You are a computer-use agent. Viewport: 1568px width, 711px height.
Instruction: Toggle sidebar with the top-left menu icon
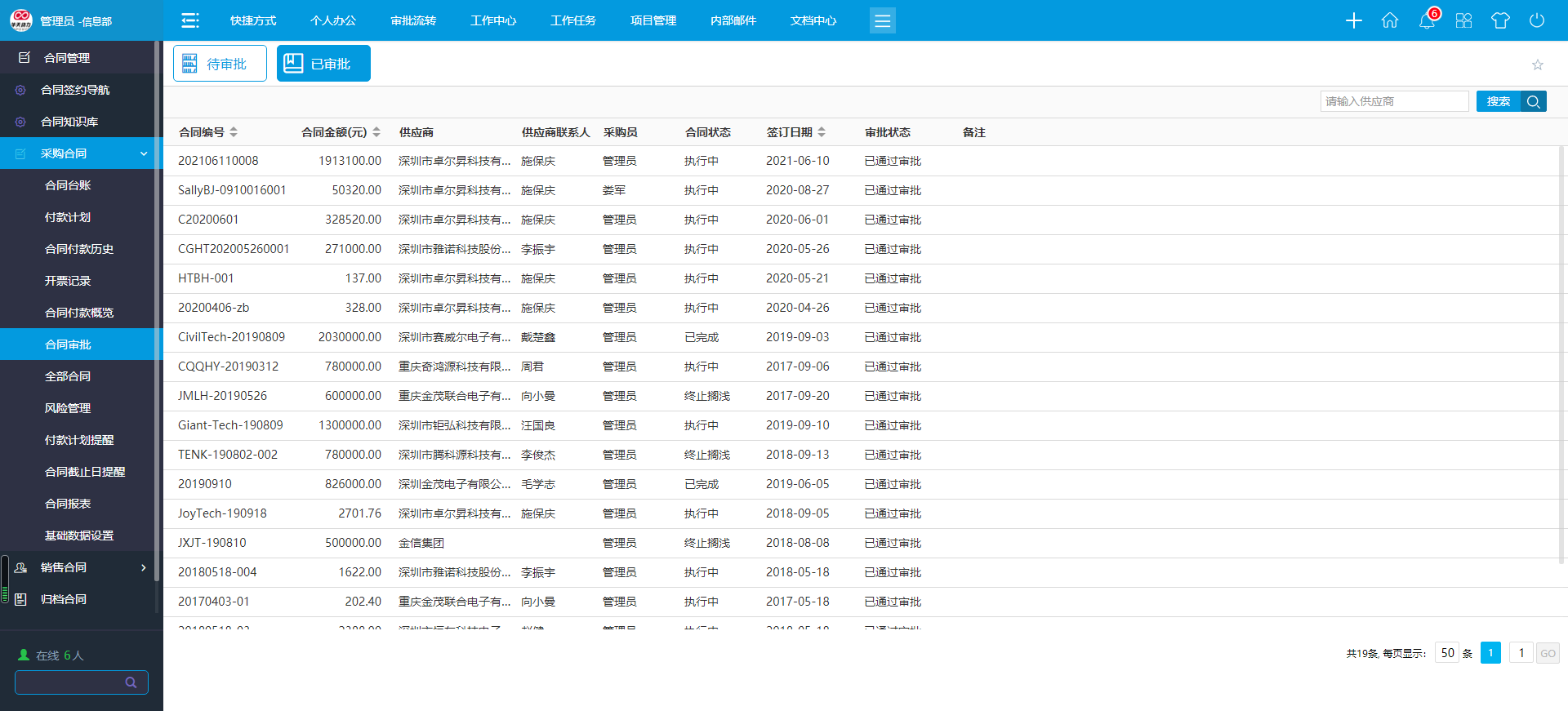click(x=190, y=20)
